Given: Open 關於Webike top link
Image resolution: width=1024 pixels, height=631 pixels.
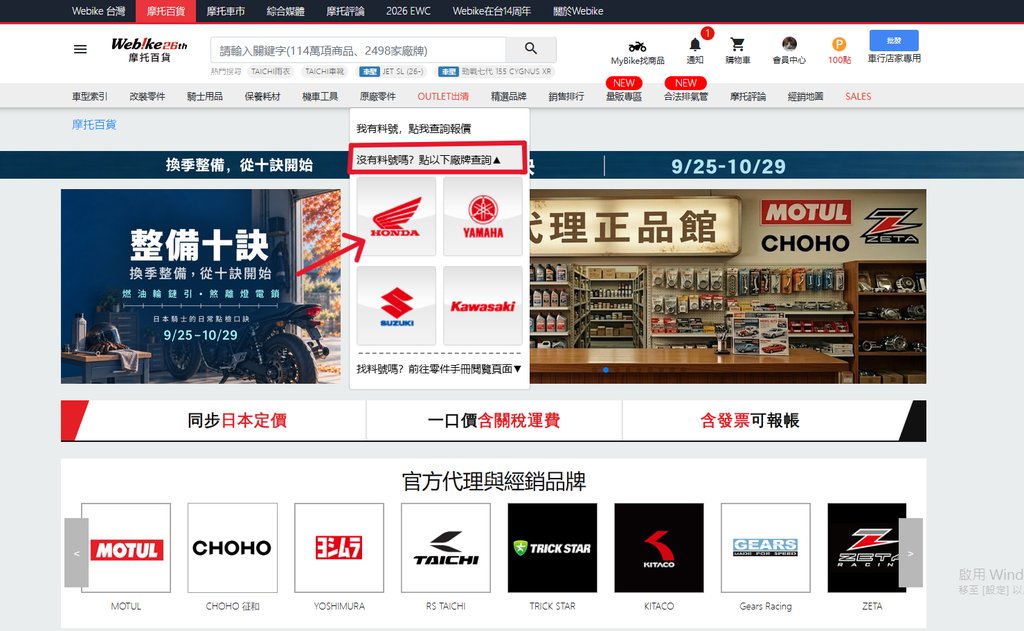Looking at the screenshot, I should (578, 11).
